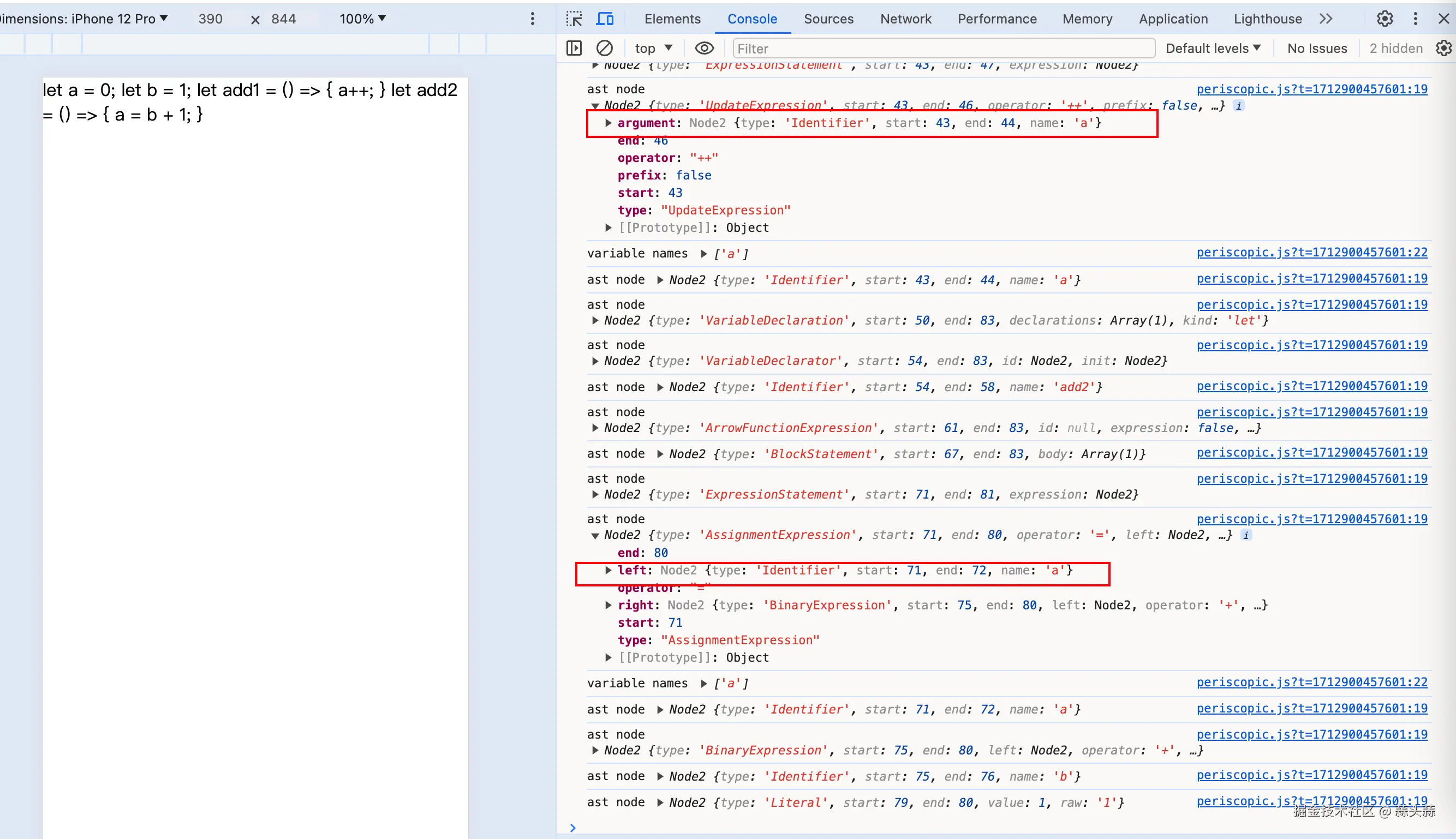
Task: Click the inspect element picker icon
Action: tap(574, 19)
